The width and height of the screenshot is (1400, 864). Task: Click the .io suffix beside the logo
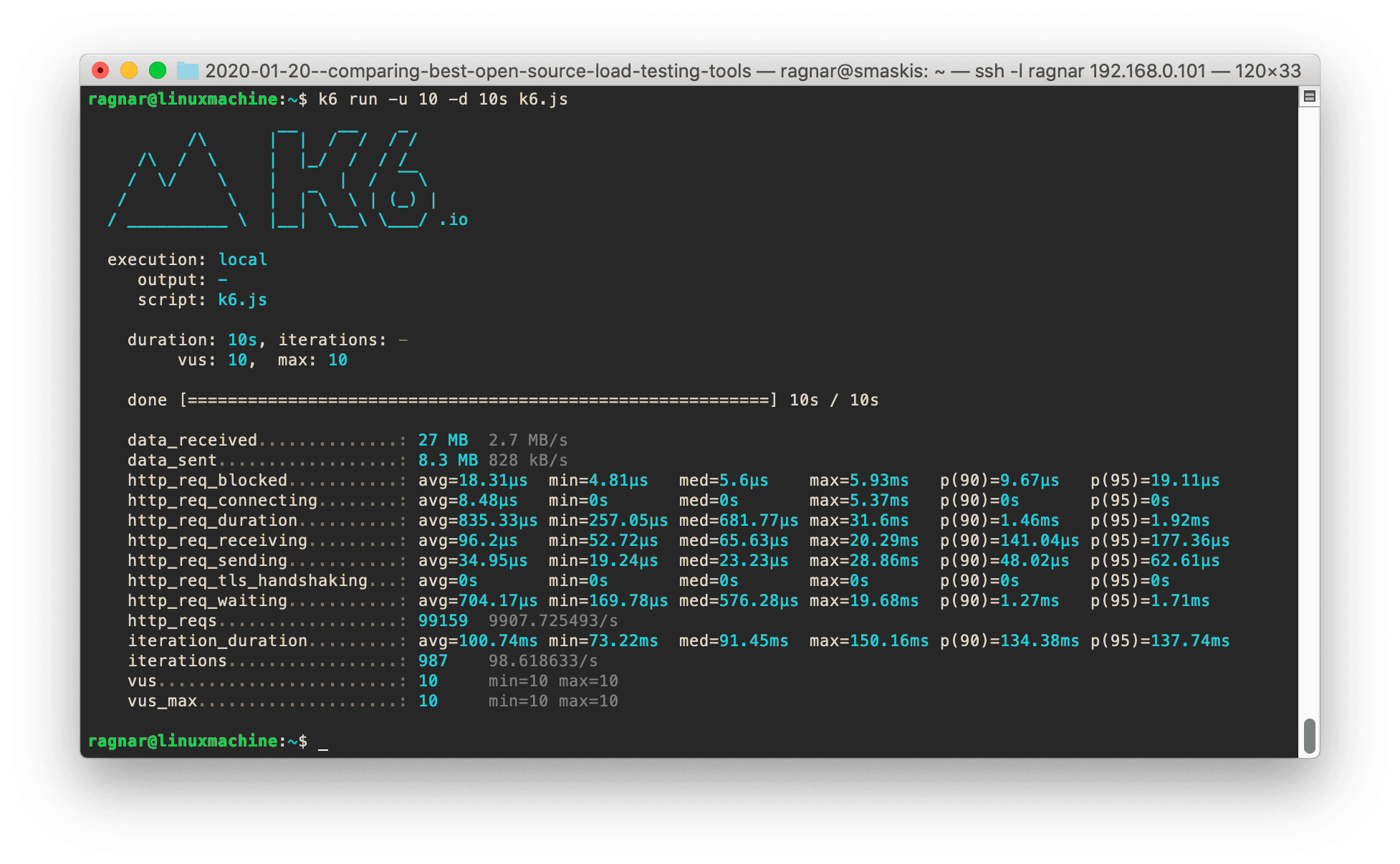[x=454, y=219]
